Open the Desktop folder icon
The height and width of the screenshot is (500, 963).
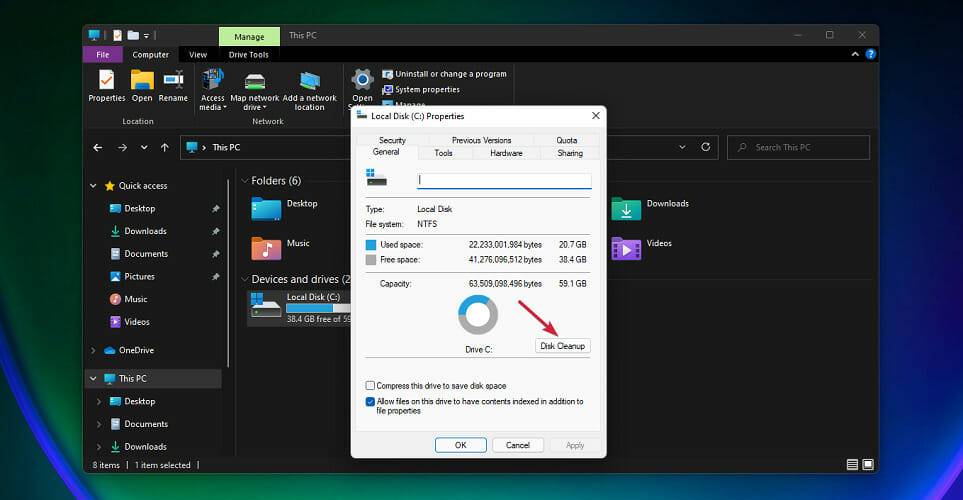click(266, 209)
